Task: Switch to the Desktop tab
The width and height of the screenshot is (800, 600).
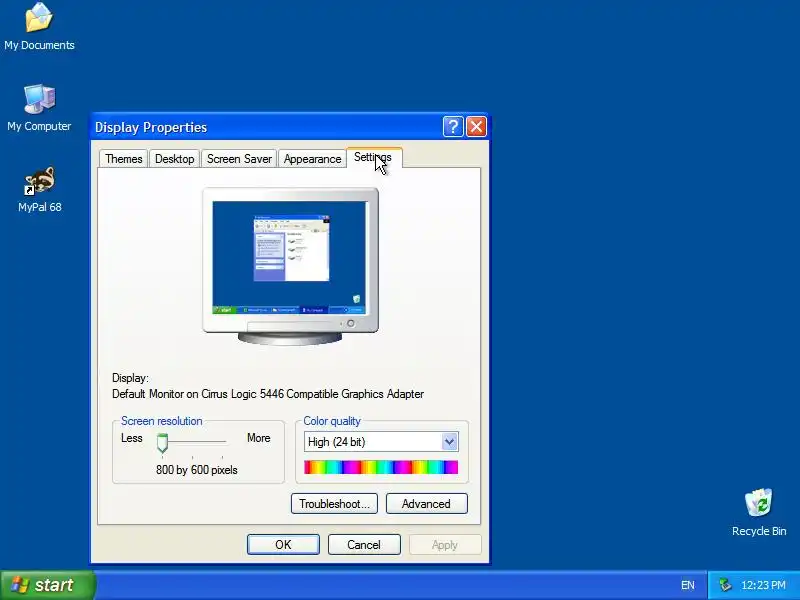Action: click(174, 159)
